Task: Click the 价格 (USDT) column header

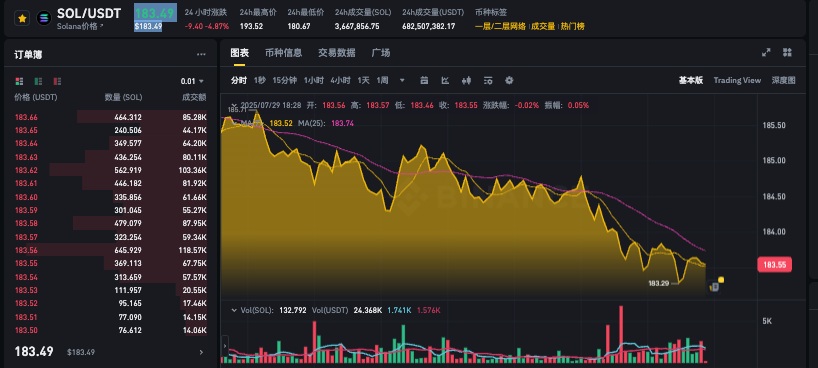Action: click(36, 98)
